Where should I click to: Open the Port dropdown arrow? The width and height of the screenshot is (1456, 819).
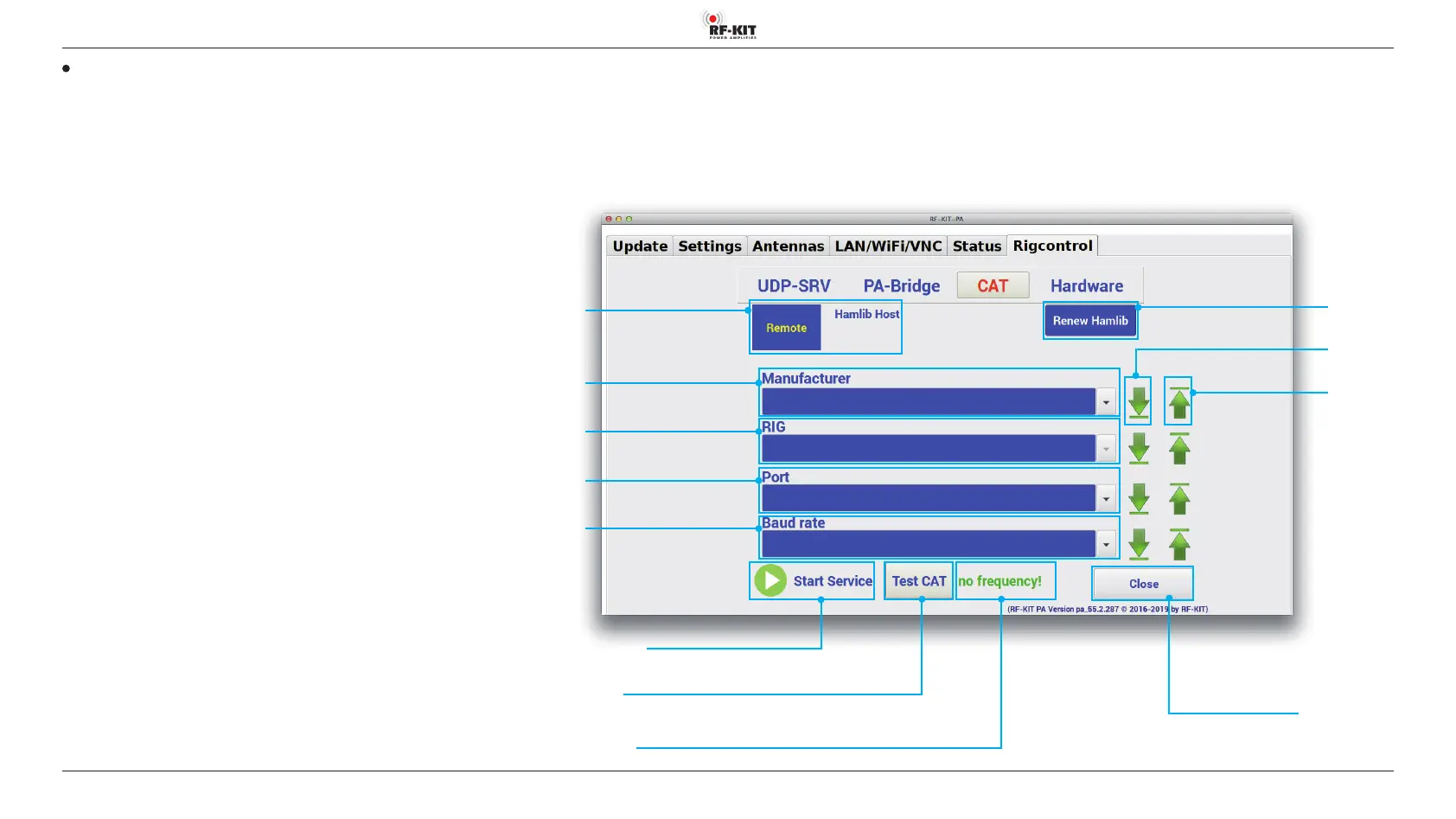(1106, 498)
